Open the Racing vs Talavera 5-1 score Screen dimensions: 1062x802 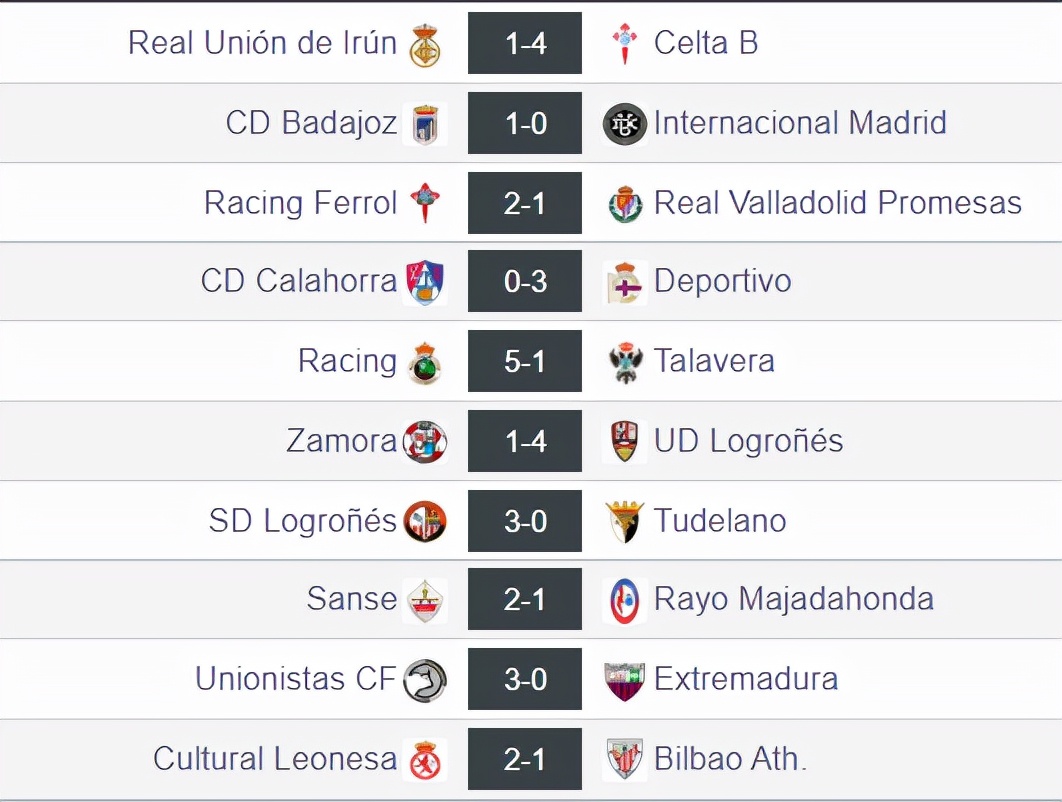(x=525, y=361)
